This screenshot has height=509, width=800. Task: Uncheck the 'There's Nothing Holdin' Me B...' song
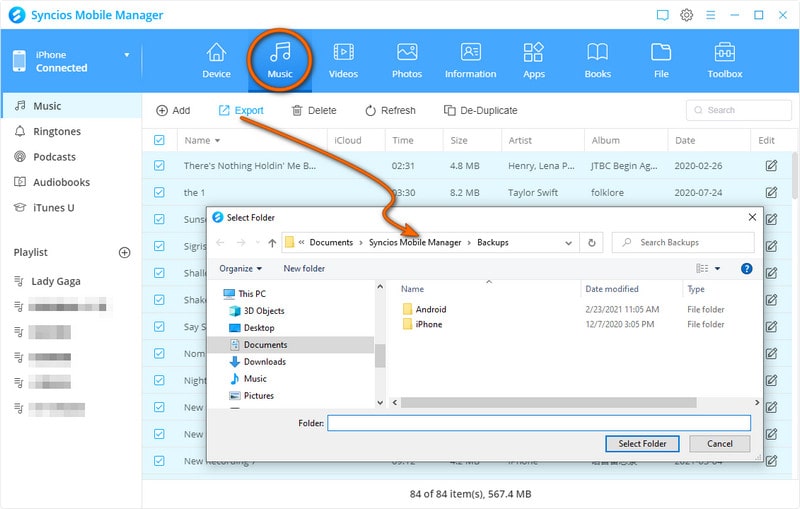click(x=159, y=166)
